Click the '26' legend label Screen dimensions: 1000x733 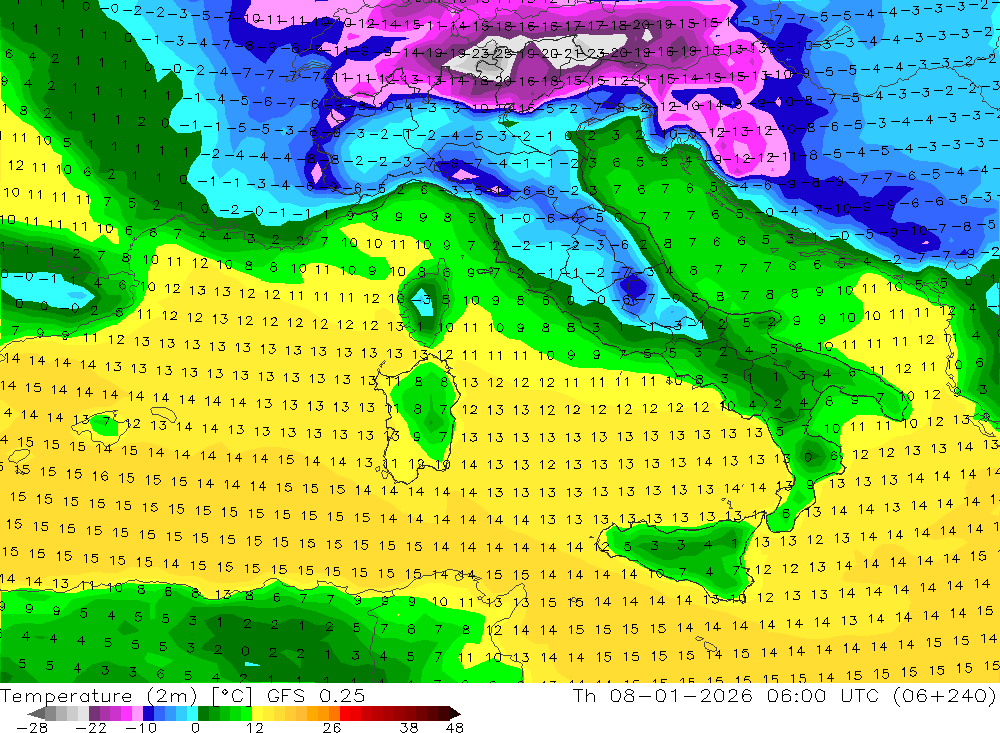coord(332,727)
